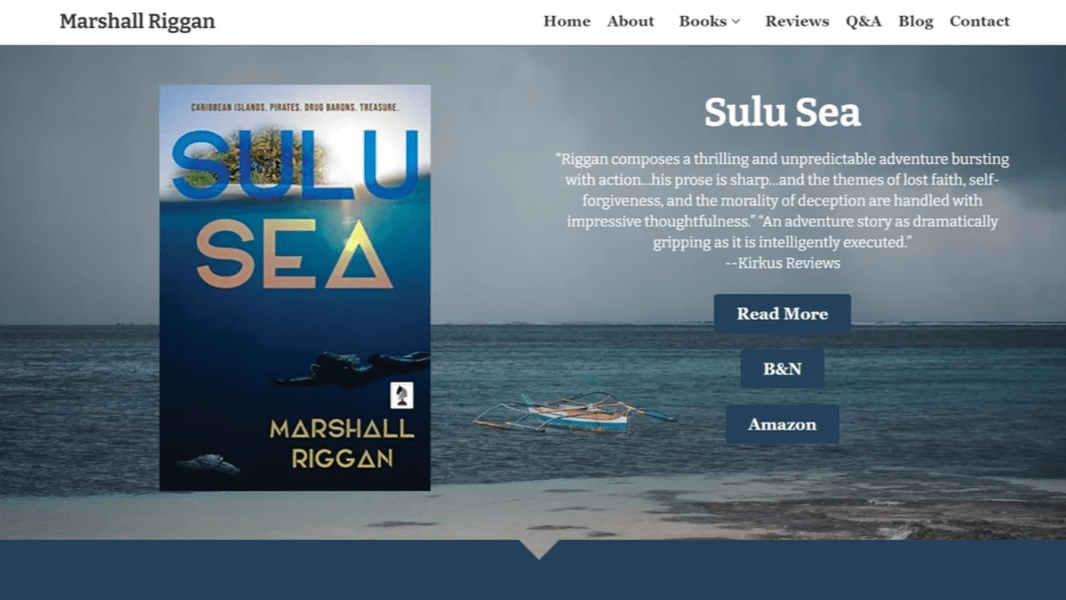Click the Amazon purchase button
This screenshot has height=600, width=1066.
[782, 425]
